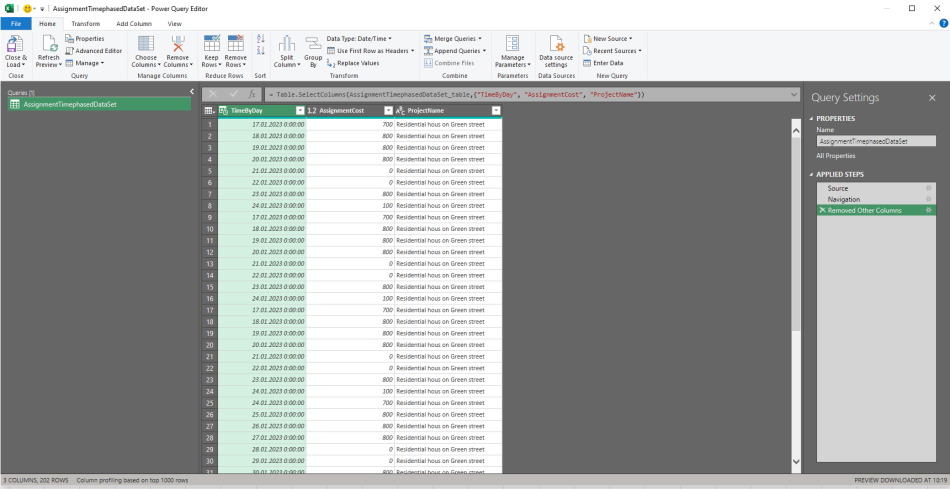Select the AssignmentTimephasedDataSet query

tap(99, 104)
